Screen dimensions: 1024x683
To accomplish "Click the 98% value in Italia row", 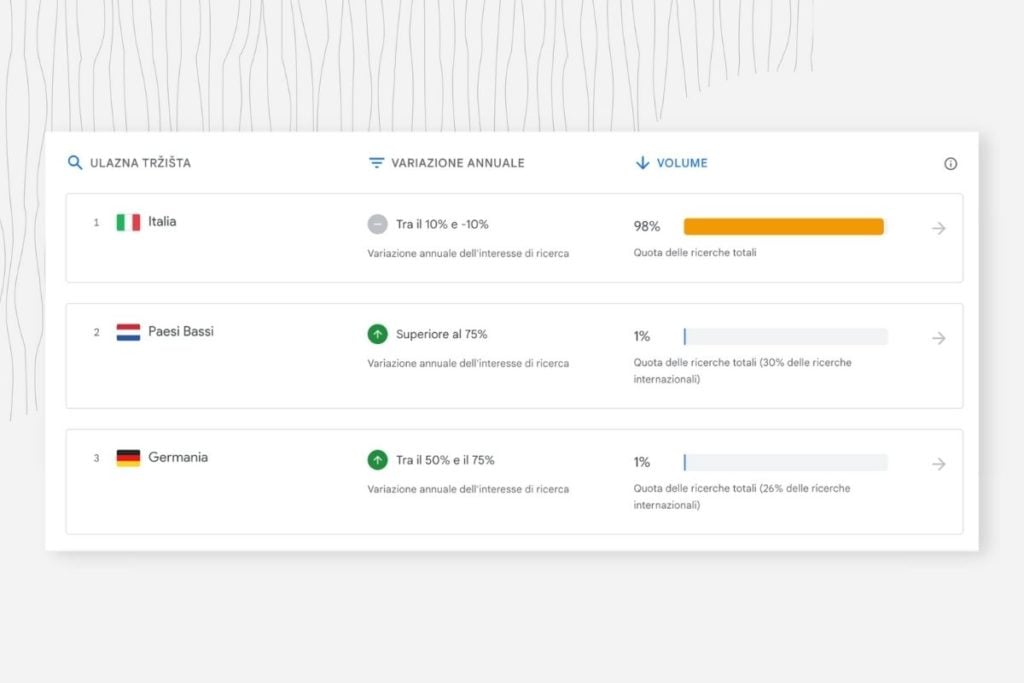I will pyautogui.click(x=647, y=226).
